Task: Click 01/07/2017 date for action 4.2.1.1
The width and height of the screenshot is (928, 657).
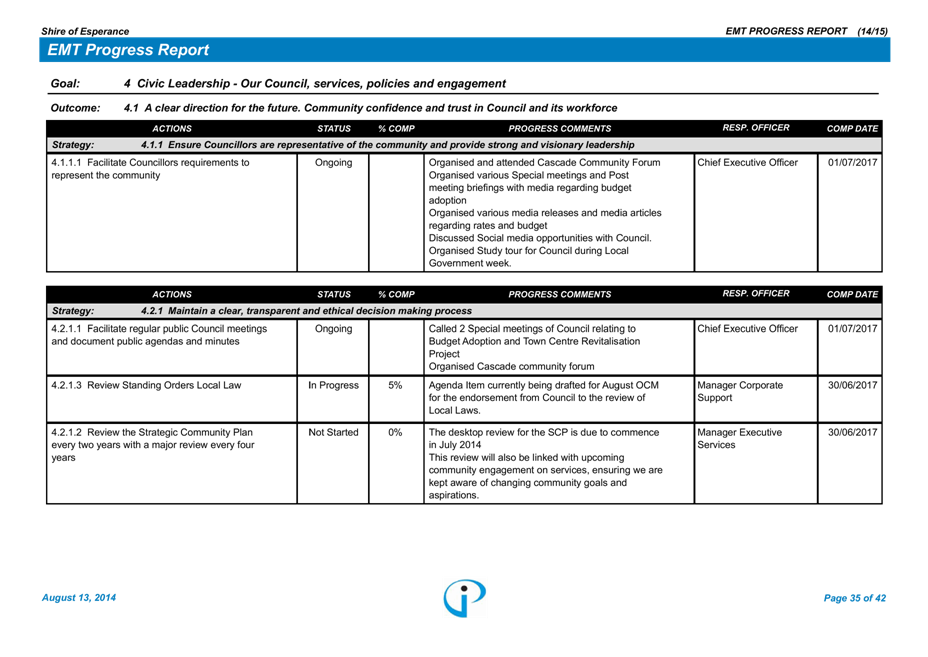Action: (852, 328)
